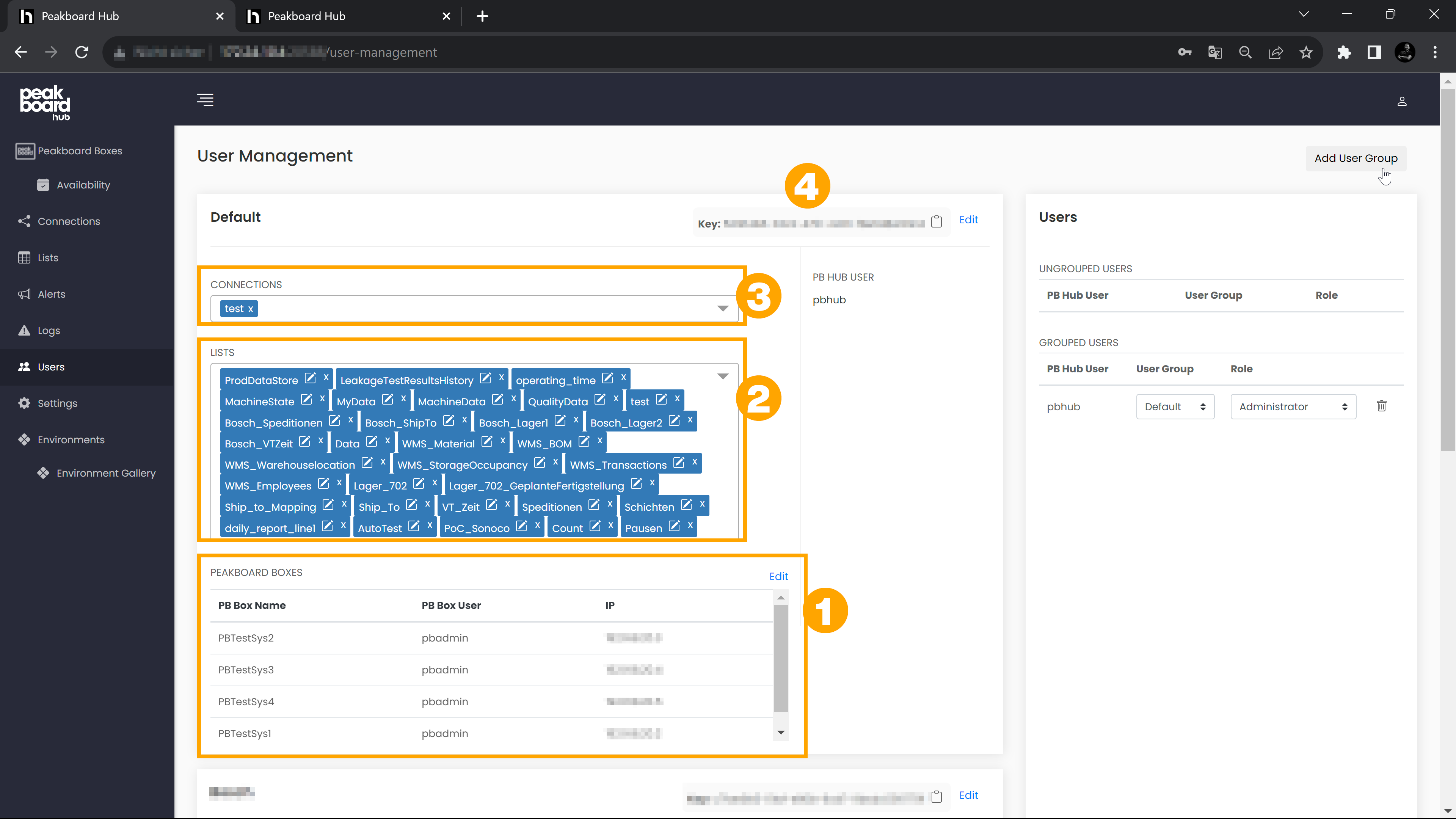Image resolution: width=1456 pixels, height=819 pixels.
Task: Navigate to Alerts section
Action: (x=51, y=294)
